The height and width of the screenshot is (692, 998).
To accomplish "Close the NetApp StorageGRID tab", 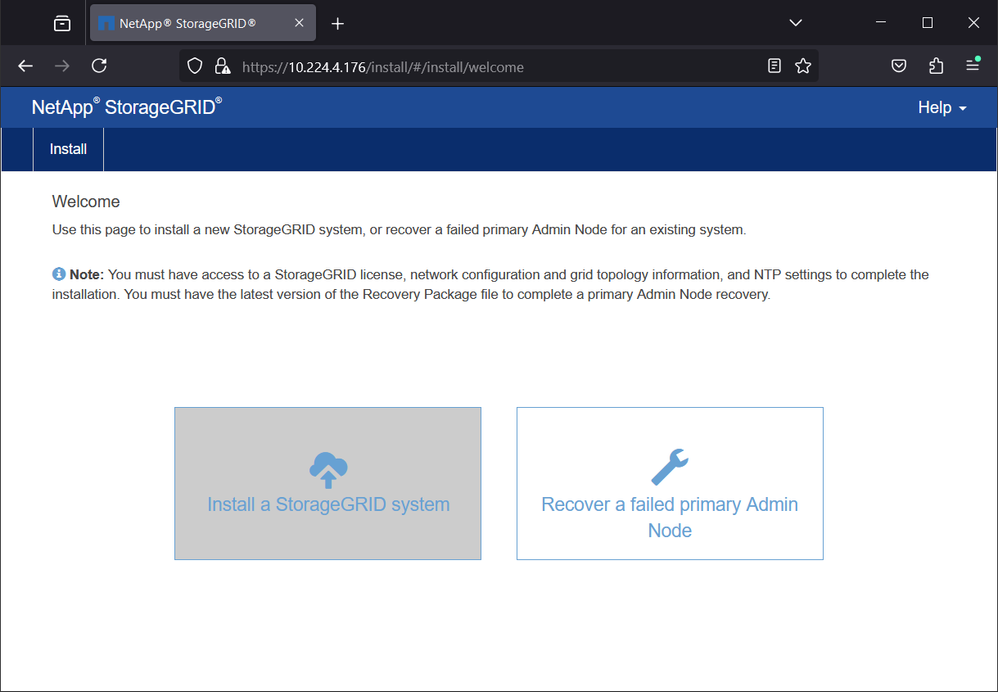I will point(299,23).
